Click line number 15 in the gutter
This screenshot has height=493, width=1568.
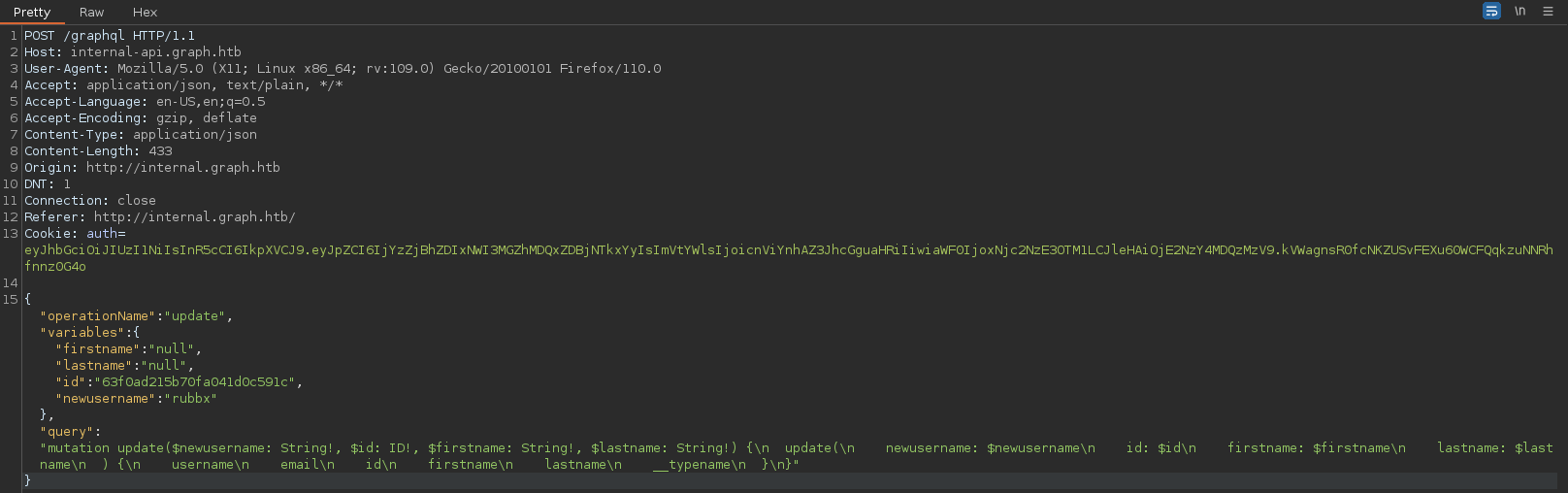coord(10,300)
